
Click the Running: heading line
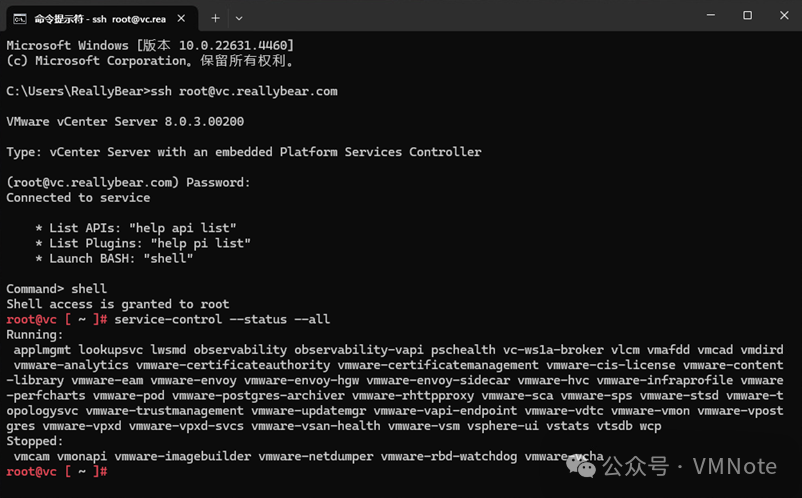35,335
